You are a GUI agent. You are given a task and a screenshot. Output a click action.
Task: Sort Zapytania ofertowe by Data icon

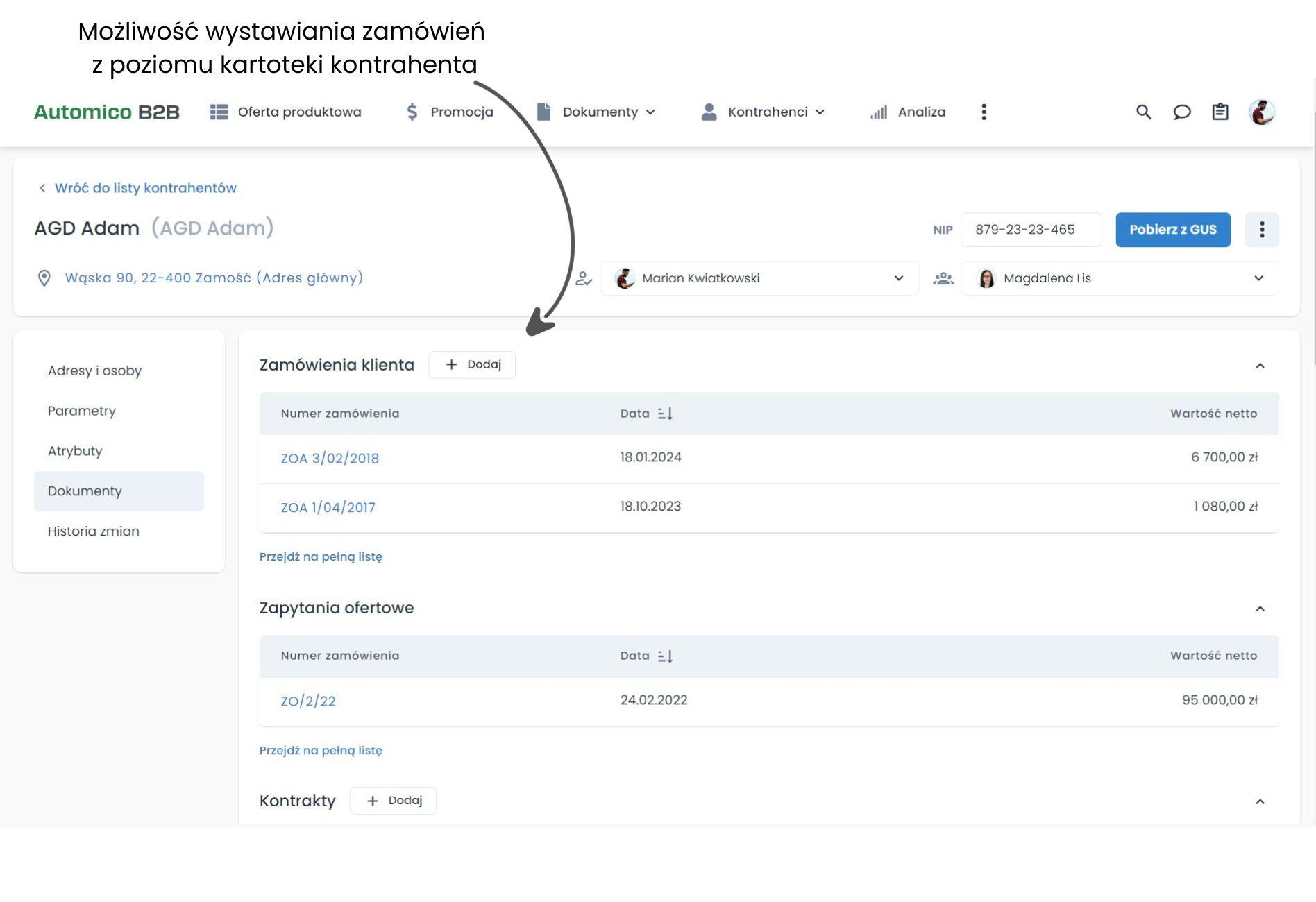[x=665, y=656]
